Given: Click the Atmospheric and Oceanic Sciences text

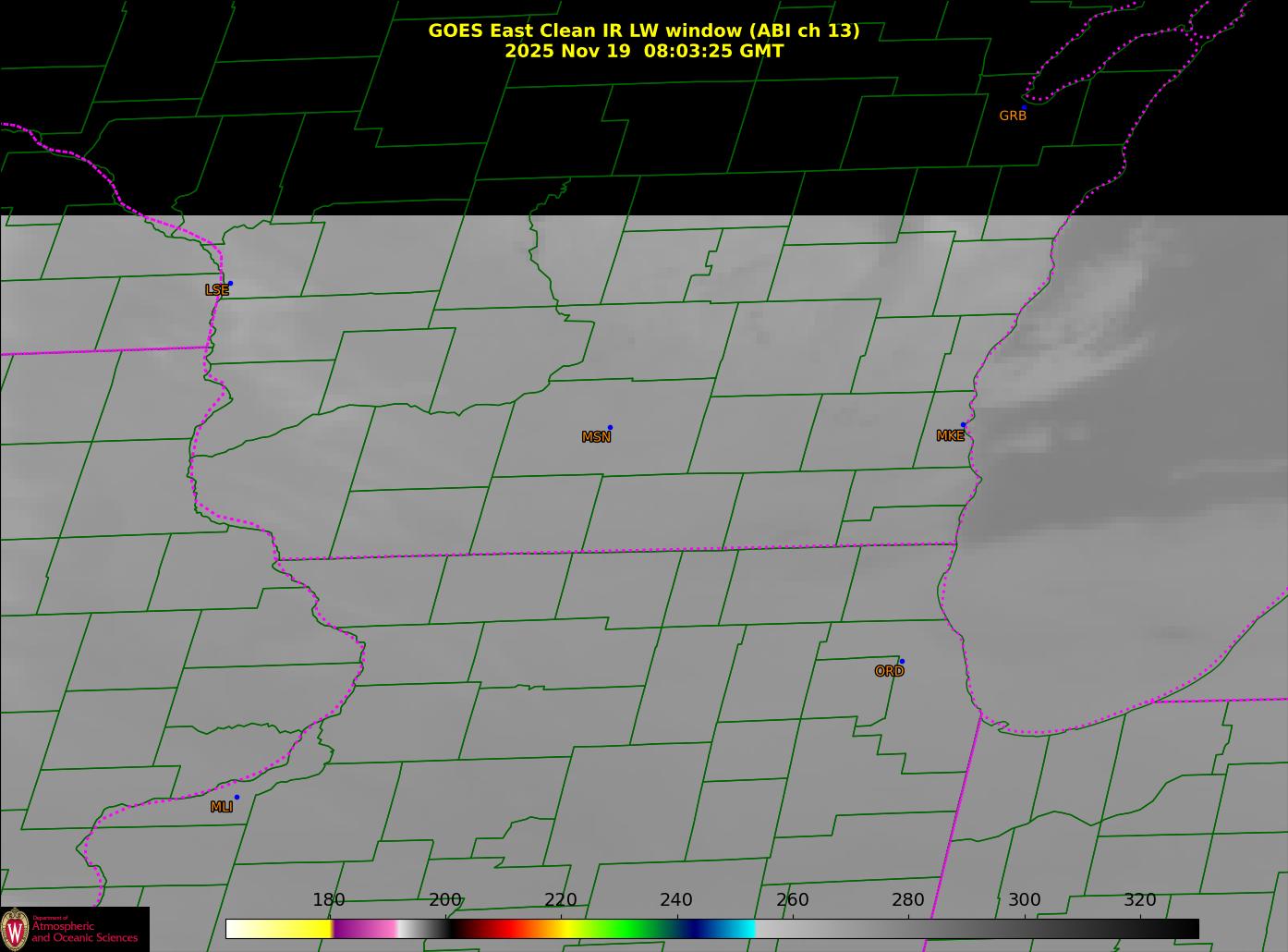Looking at the screenshot, I should (85, 931).
